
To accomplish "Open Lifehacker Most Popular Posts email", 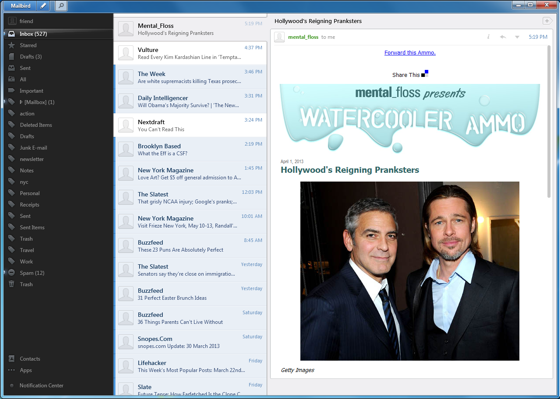I will [190, 366].
